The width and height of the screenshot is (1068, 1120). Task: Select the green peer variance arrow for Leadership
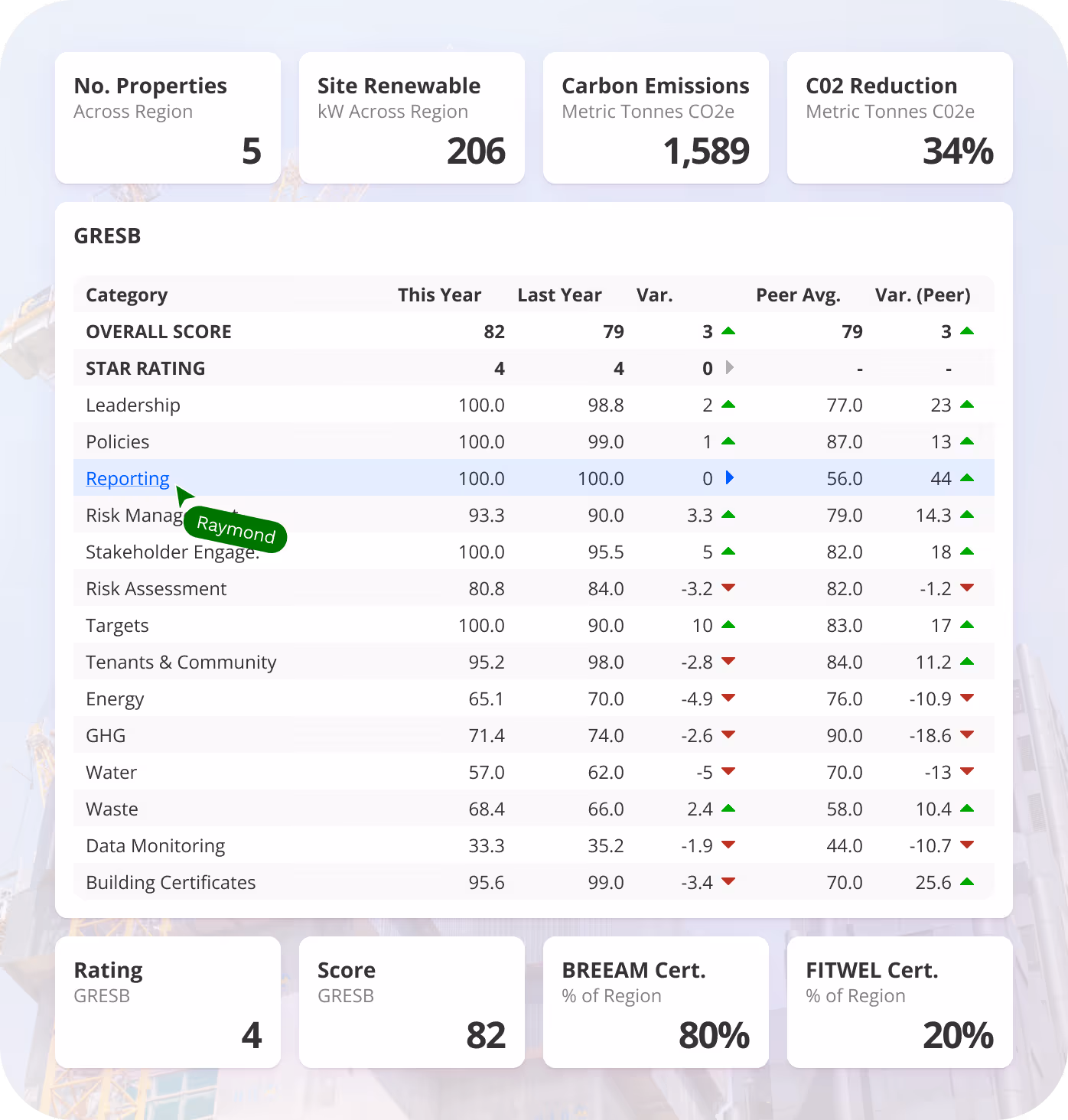pyautogui.click(x=969, y=405)
